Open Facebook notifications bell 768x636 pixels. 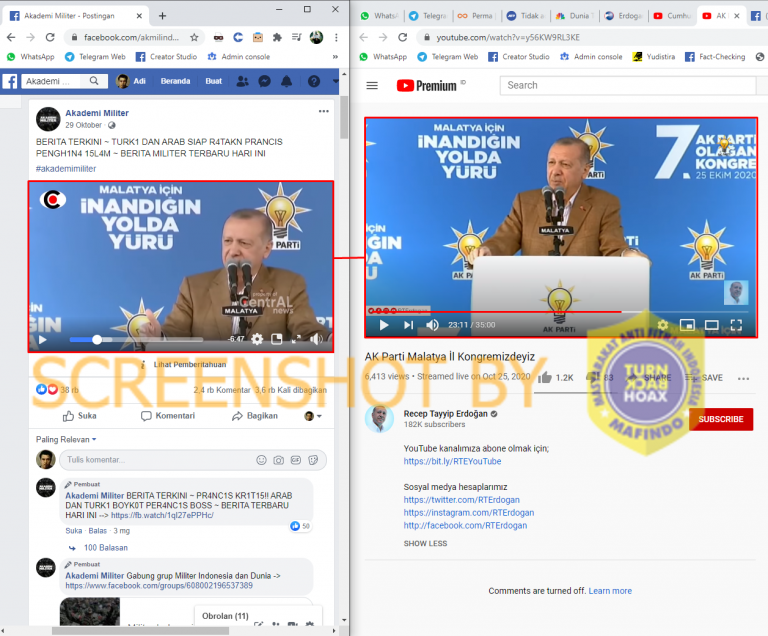(x=287, y=81)
